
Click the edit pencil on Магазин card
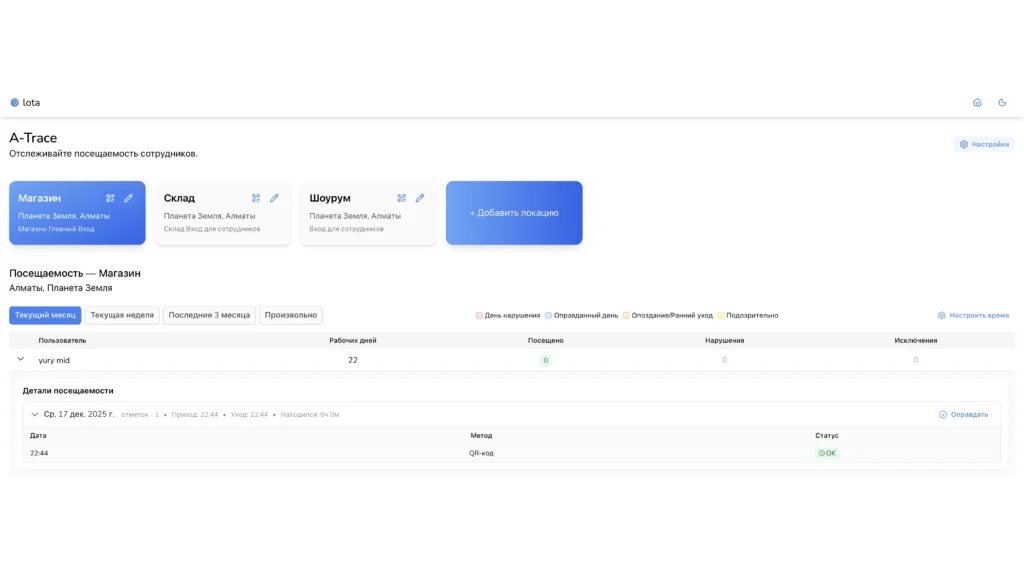coord(128,198)
